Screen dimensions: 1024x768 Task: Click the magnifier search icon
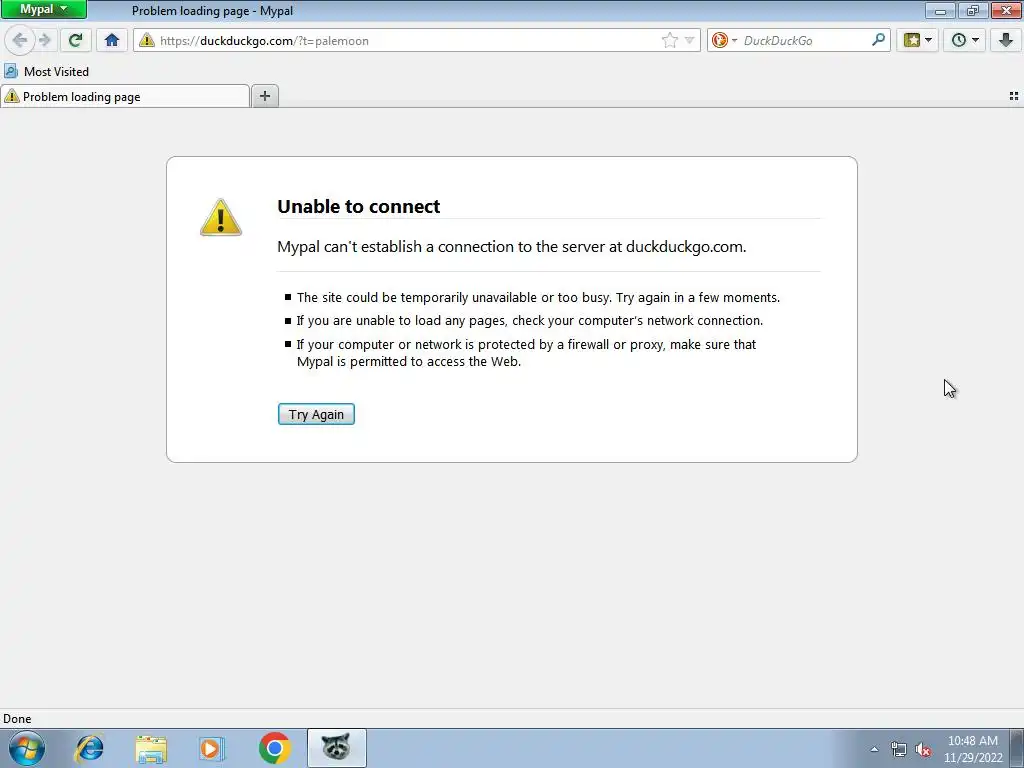click(878, 40)
